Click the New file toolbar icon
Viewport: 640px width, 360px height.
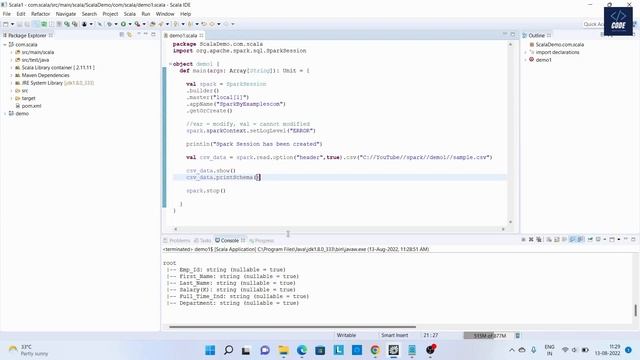click(x=6, y=24)
